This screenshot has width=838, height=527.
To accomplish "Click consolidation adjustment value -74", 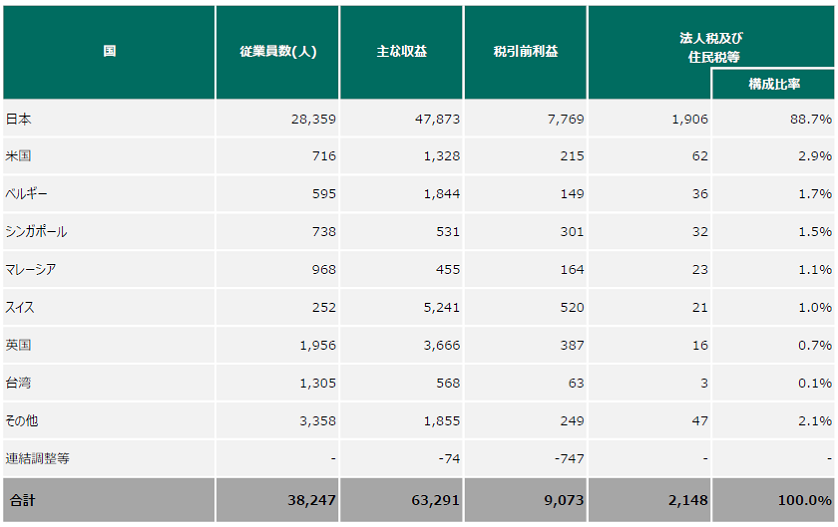I will (451, 459).
